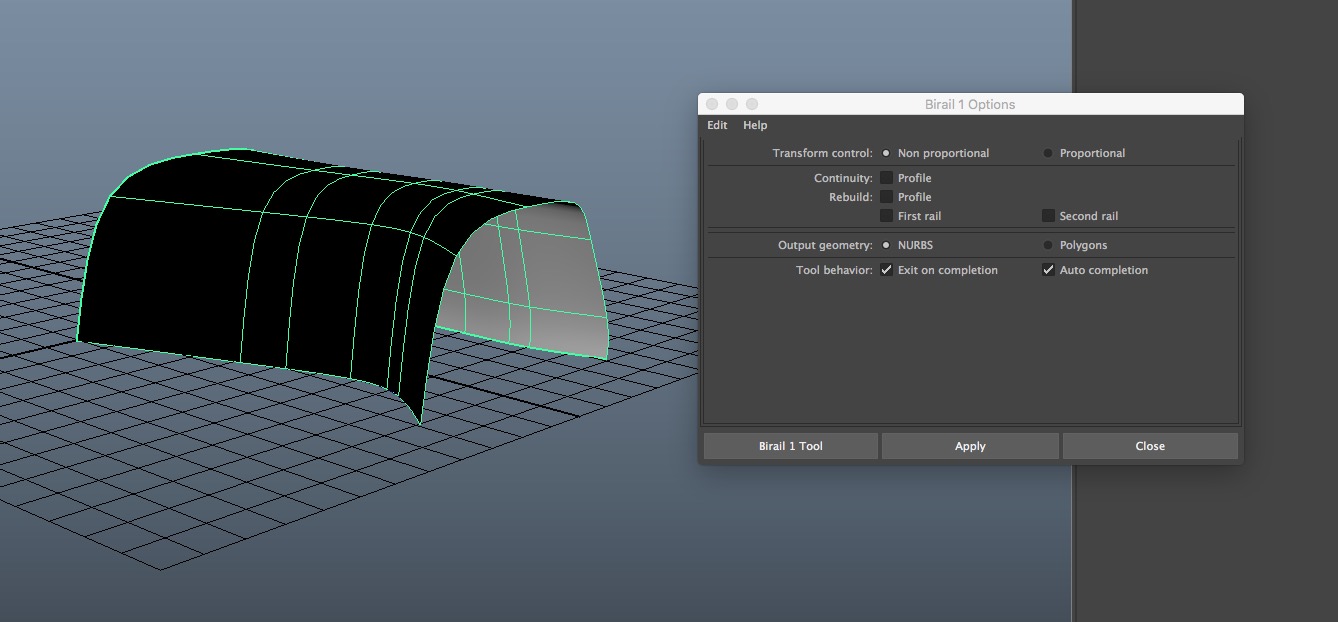Viewport: 1338px width, 622px height.
Task: Select Proportional transform control
Action: 1048,153
